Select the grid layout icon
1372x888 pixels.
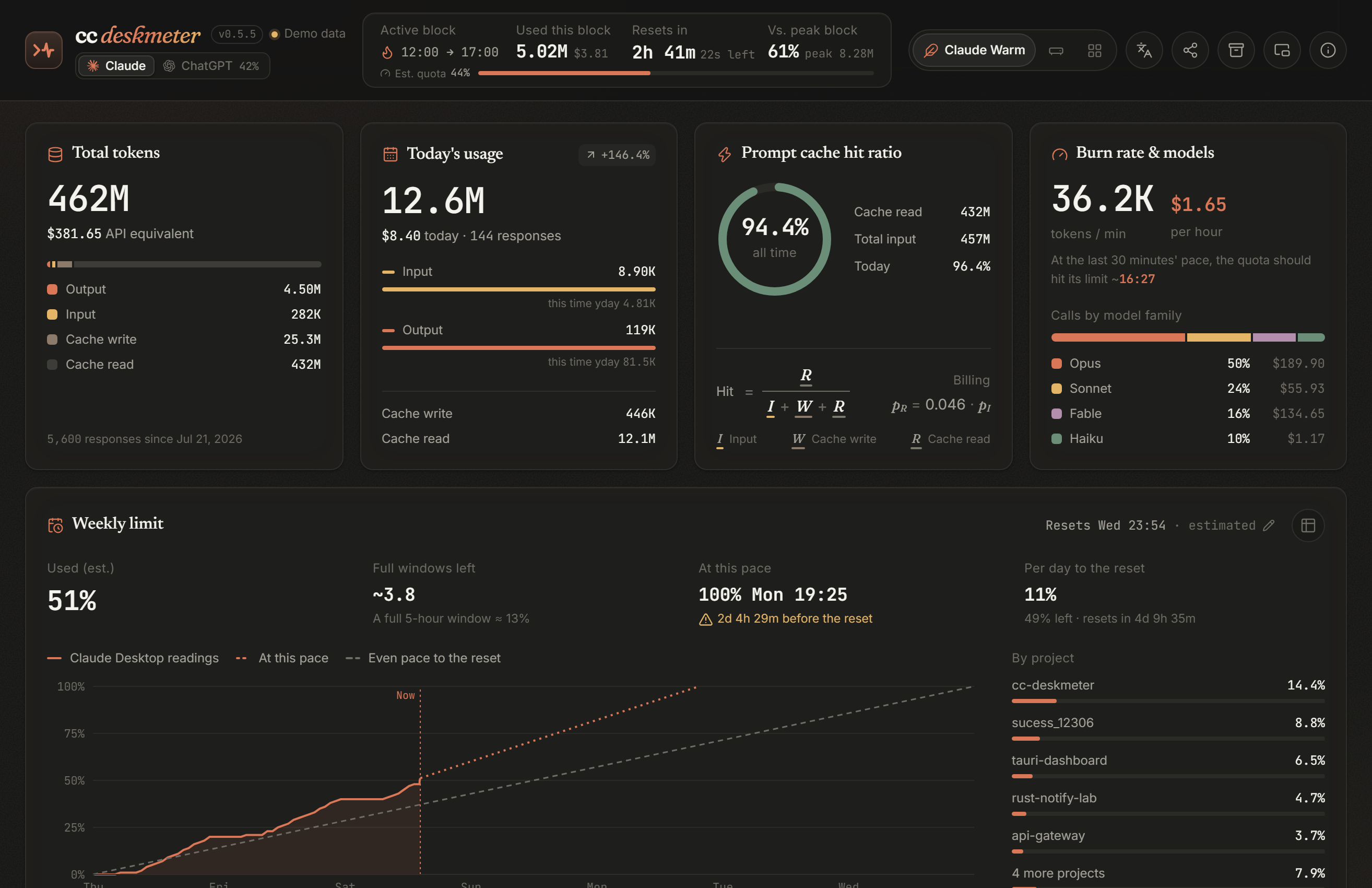point(1094,51)
